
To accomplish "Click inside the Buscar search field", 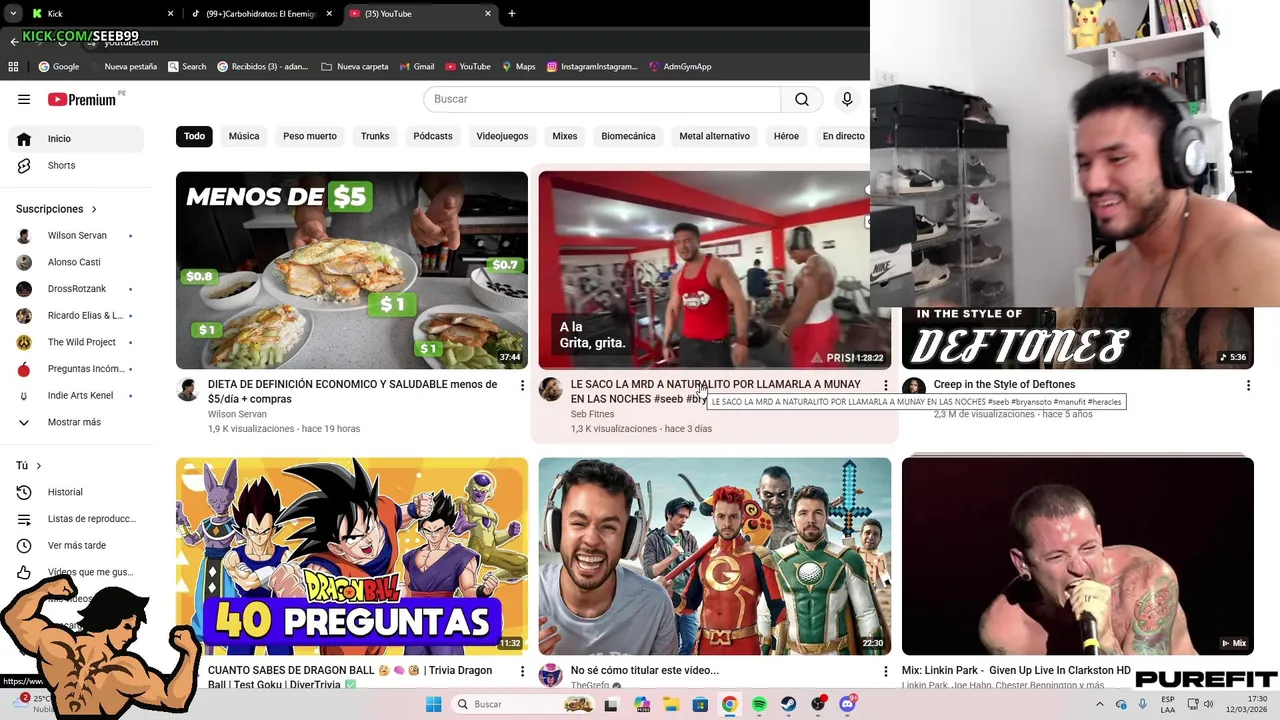I will [602, 99].
